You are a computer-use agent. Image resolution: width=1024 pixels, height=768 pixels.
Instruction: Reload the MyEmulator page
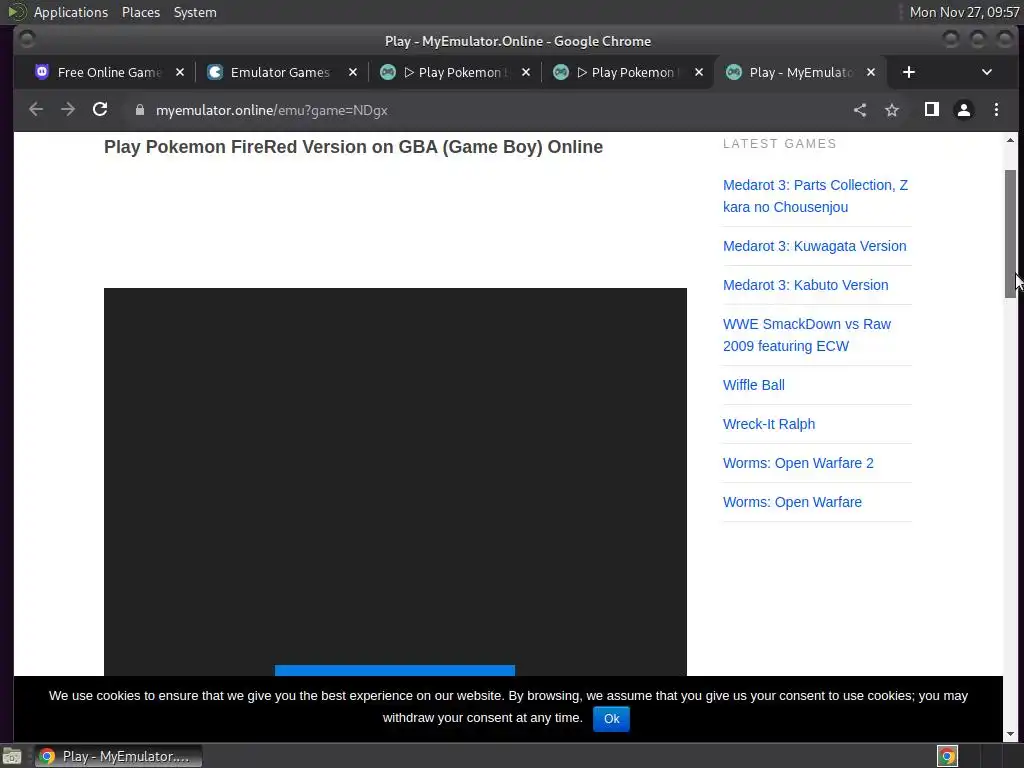pyautogui.click(x=100, y=110)
